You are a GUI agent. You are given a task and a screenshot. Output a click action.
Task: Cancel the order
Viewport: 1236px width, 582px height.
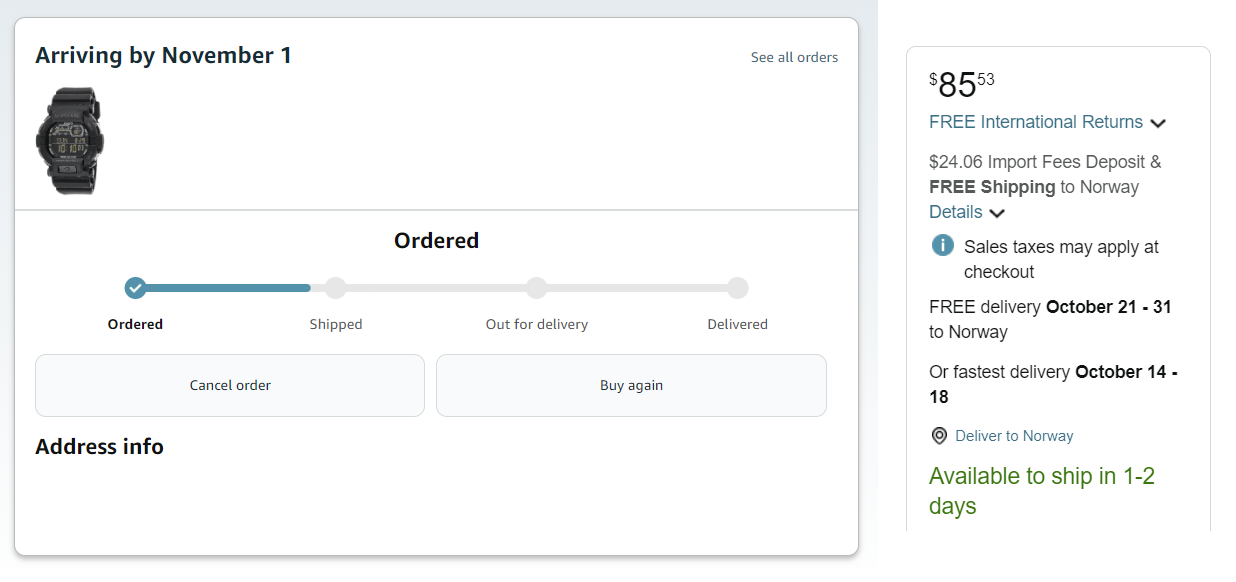[230, 385]
